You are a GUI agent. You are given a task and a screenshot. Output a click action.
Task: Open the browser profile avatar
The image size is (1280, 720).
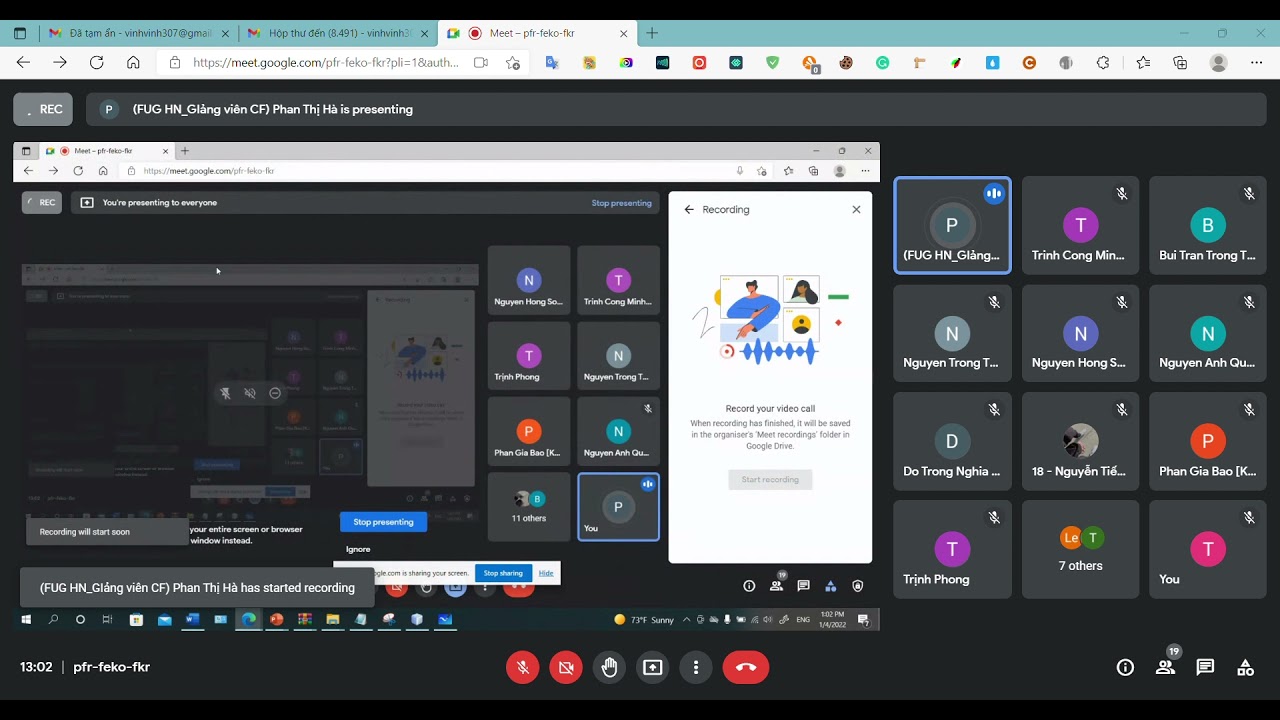click(1218, 62)
